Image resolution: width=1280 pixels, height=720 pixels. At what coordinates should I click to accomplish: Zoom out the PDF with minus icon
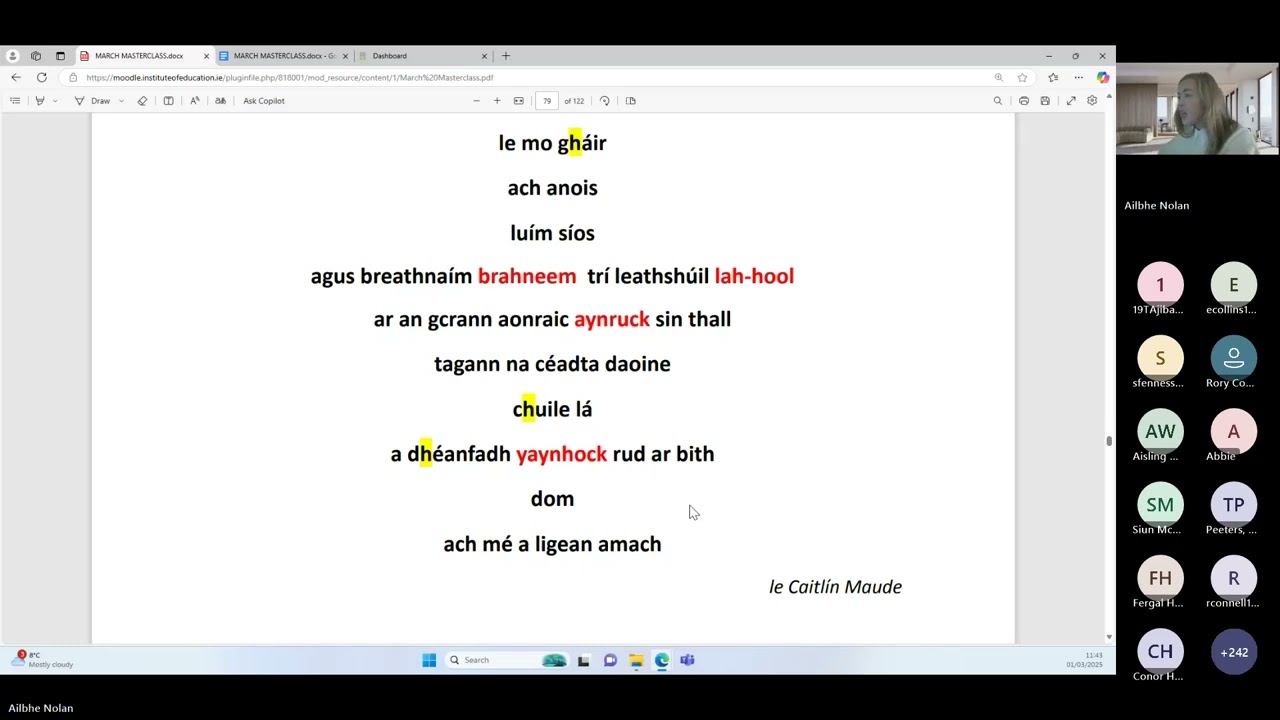coord(476,101)
